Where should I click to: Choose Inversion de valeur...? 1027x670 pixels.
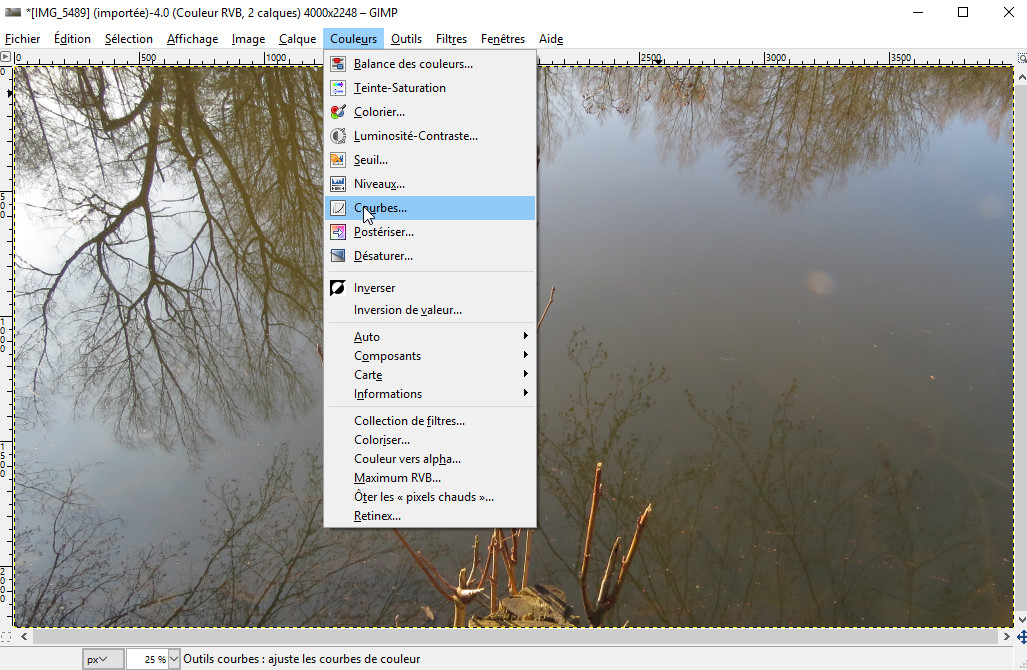(430, 310)
